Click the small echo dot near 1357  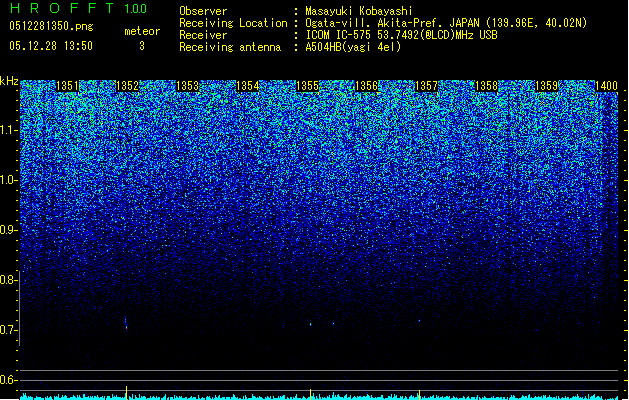pyautogui.click(x=419, y=321)
